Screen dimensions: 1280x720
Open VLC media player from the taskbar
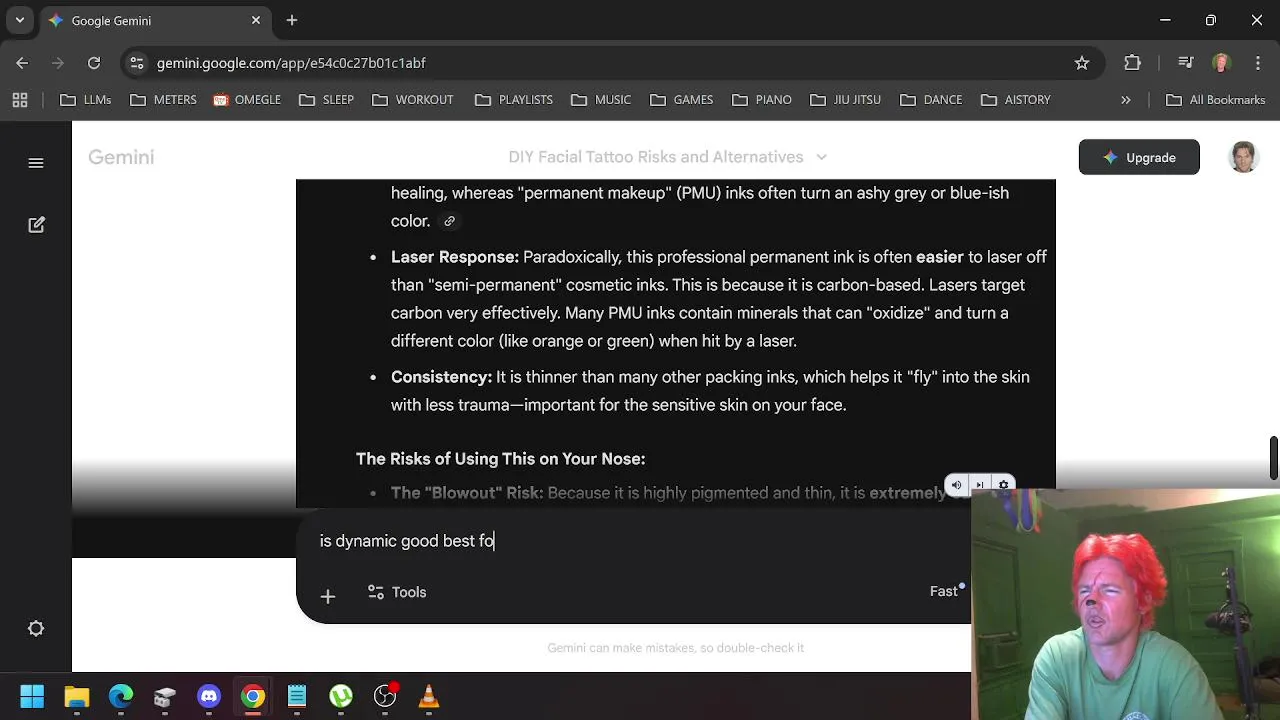(429, 696)
